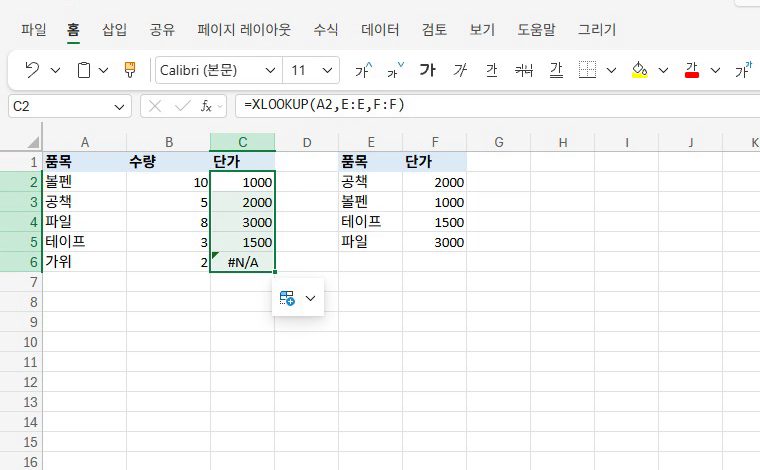The width and height of the screenshot is (760, 470).
Task: Apply the yellow Fill Color bucket
Action: tap(640, 70)
